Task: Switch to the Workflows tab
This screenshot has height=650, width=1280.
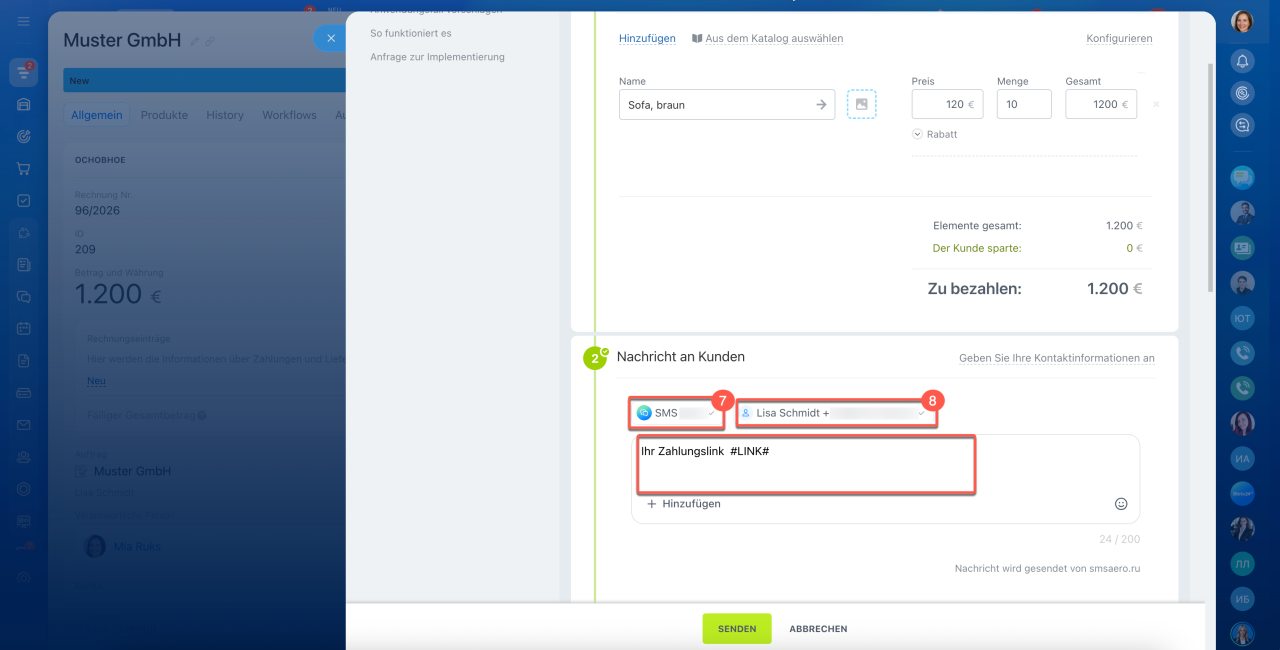Action: (289, 115)
